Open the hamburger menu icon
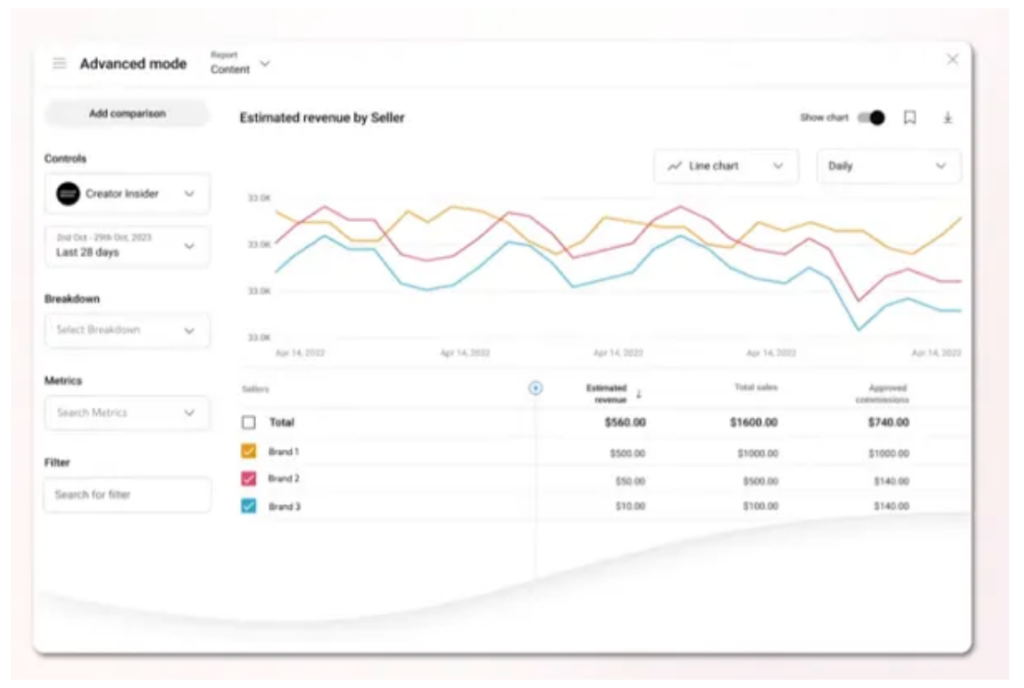Image resolution: width=1024 pixels, height=688 pixels. 60,64
